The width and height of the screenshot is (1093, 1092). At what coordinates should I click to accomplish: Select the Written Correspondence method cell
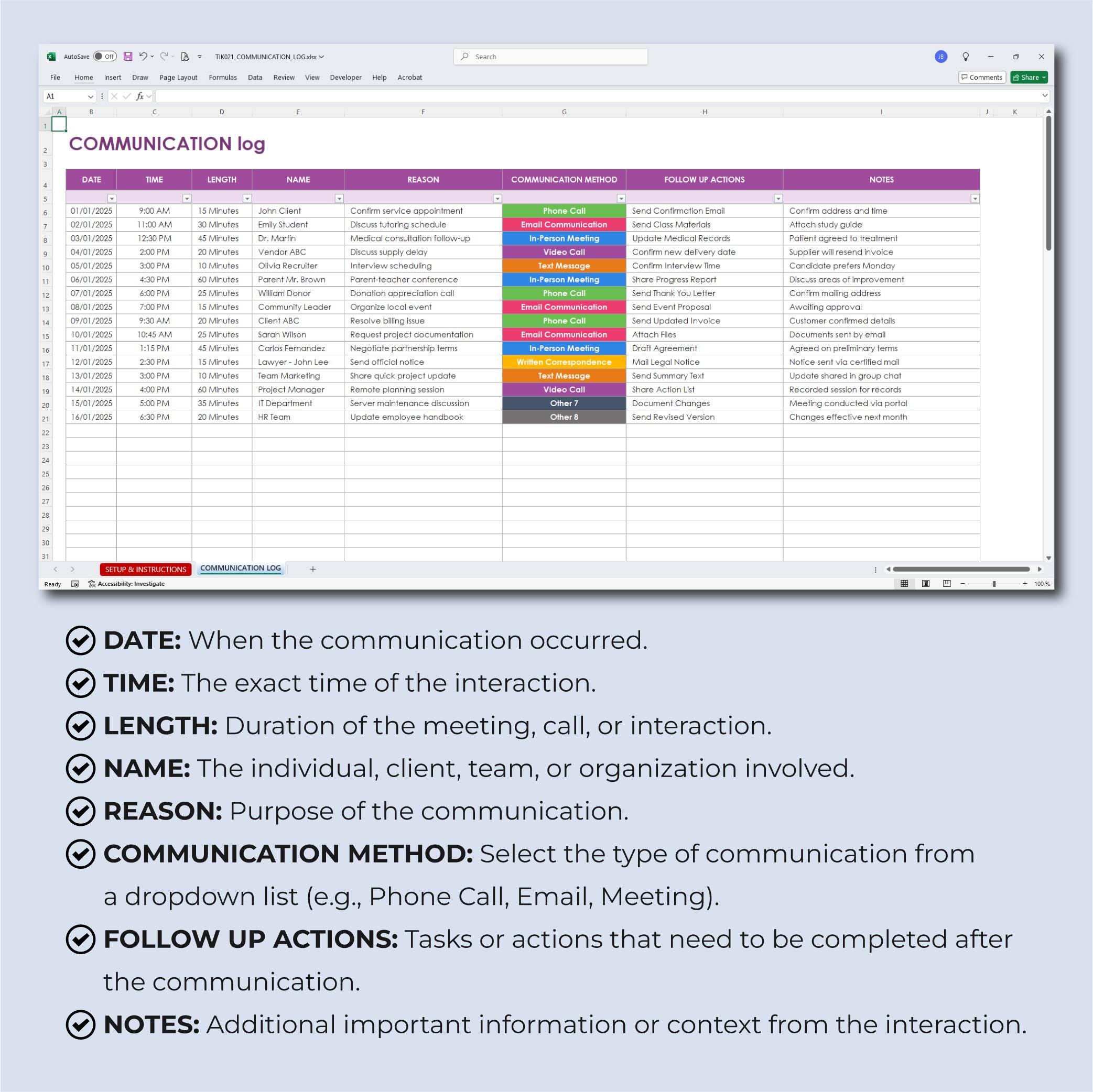coord(564,362)
